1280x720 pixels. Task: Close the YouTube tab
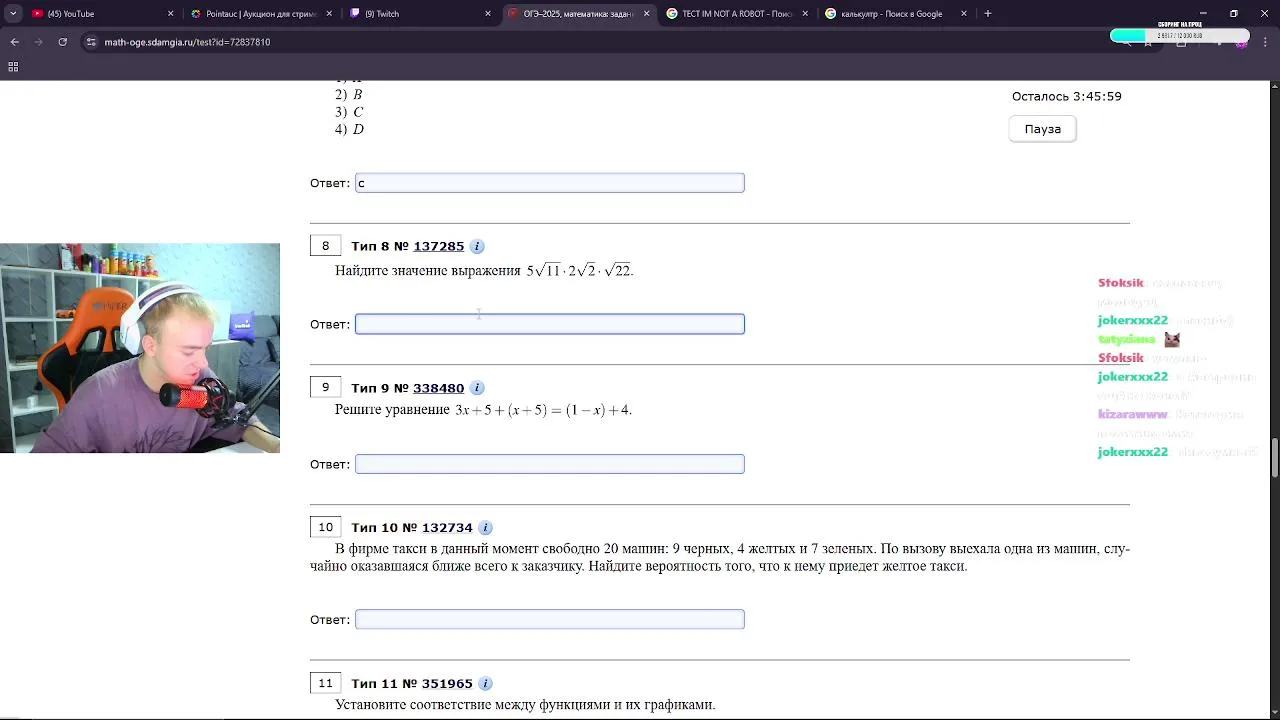171,14
